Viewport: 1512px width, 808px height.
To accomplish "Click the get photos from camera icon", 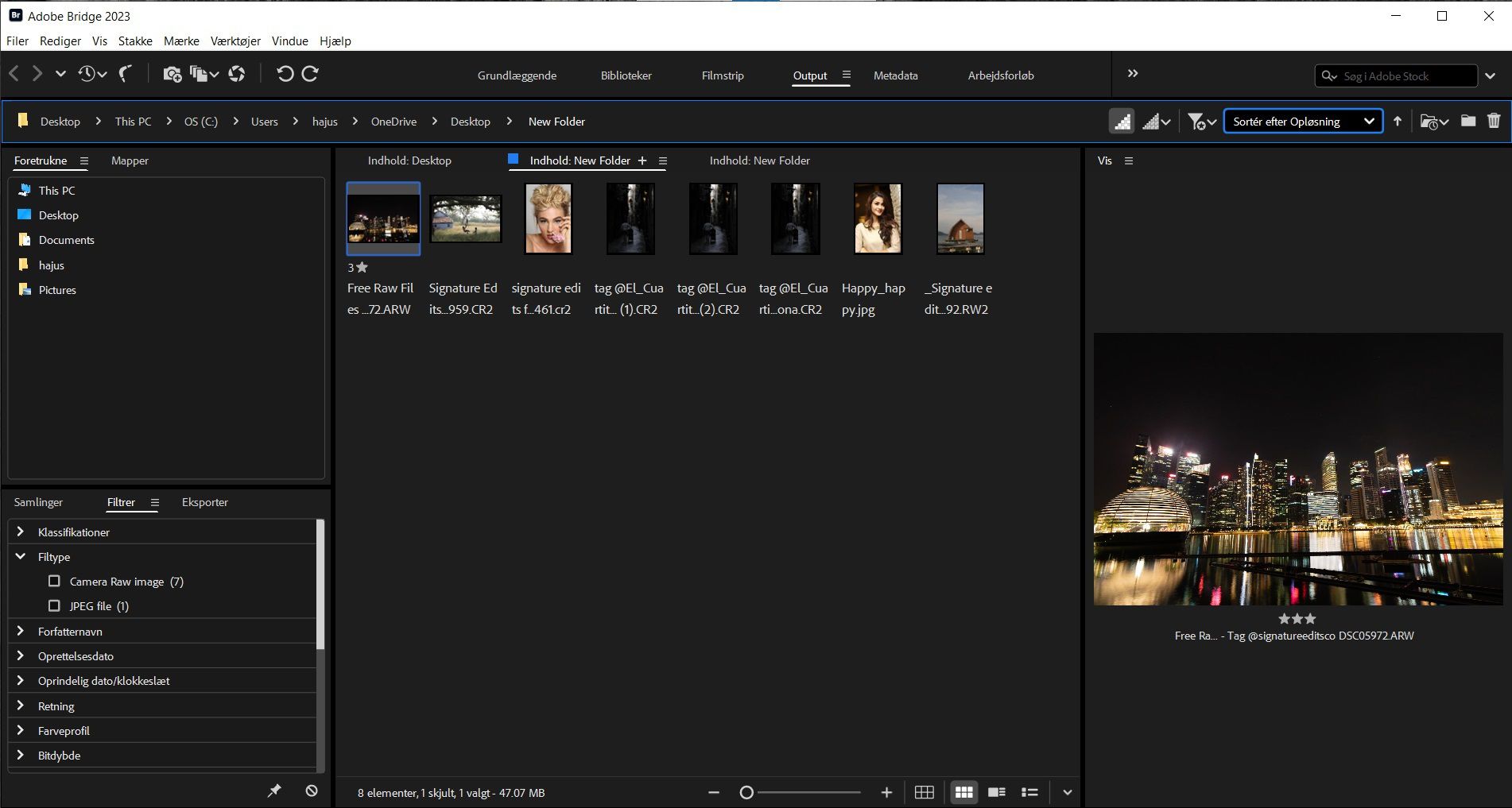I will [172, 74].
